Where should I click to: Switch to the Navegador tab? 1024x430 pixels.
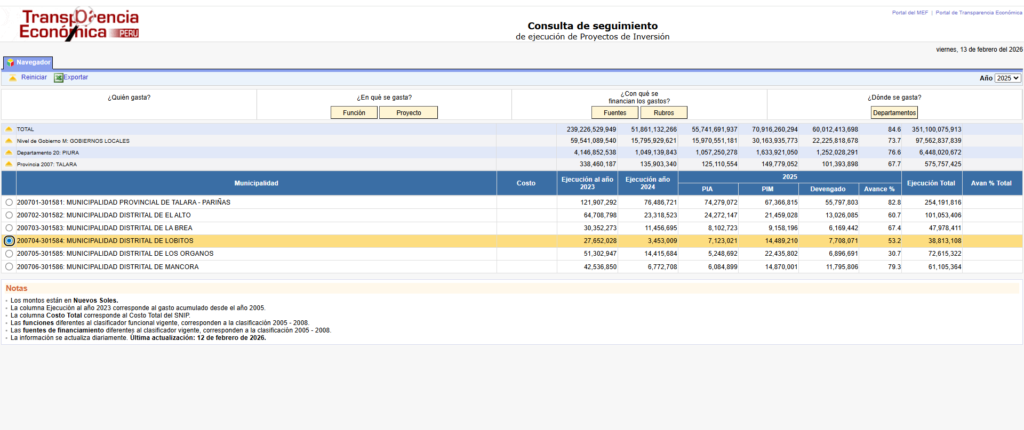click(x=33, y=62)
